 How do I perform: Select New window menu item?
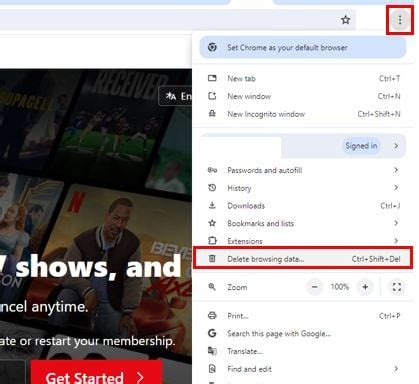303,96
